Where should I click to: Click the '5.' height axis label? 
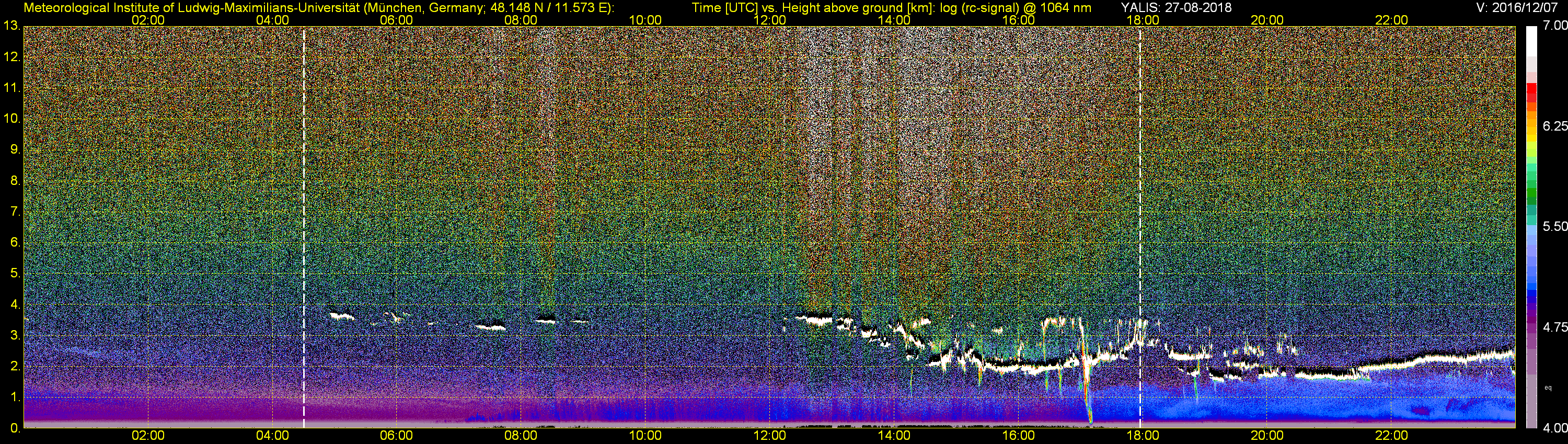click(x=16, y=273)
